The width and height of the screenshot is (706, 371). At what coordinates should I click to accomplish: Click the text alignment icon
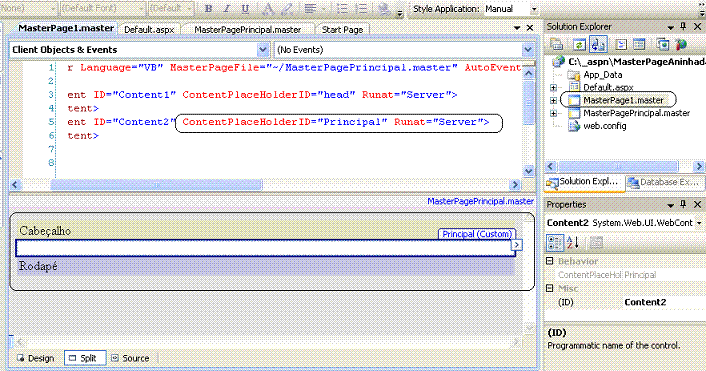pos(310,9)
